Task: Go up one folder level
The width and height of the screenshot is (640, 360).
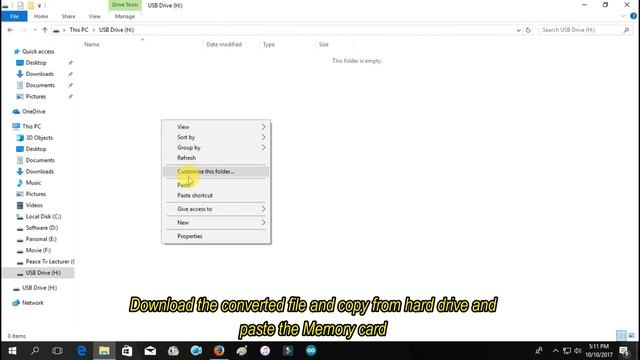Action: point(45,30)
